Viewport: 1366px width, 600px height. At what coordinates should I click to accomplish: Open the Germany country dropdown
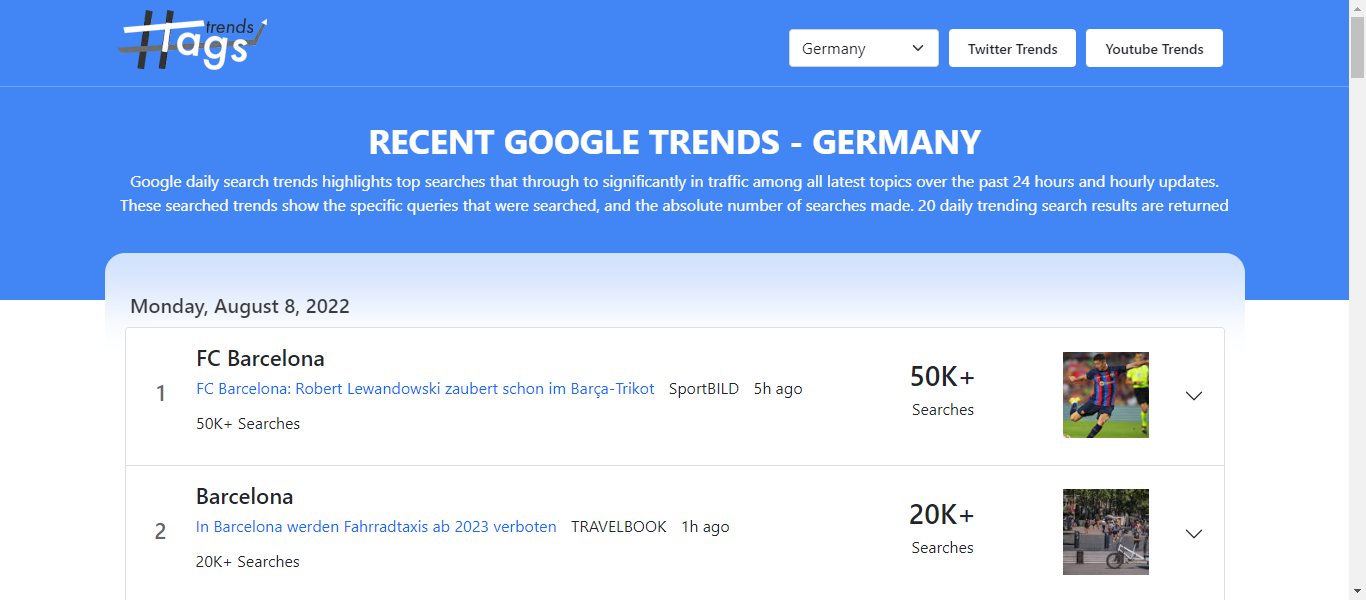[863, 47]
